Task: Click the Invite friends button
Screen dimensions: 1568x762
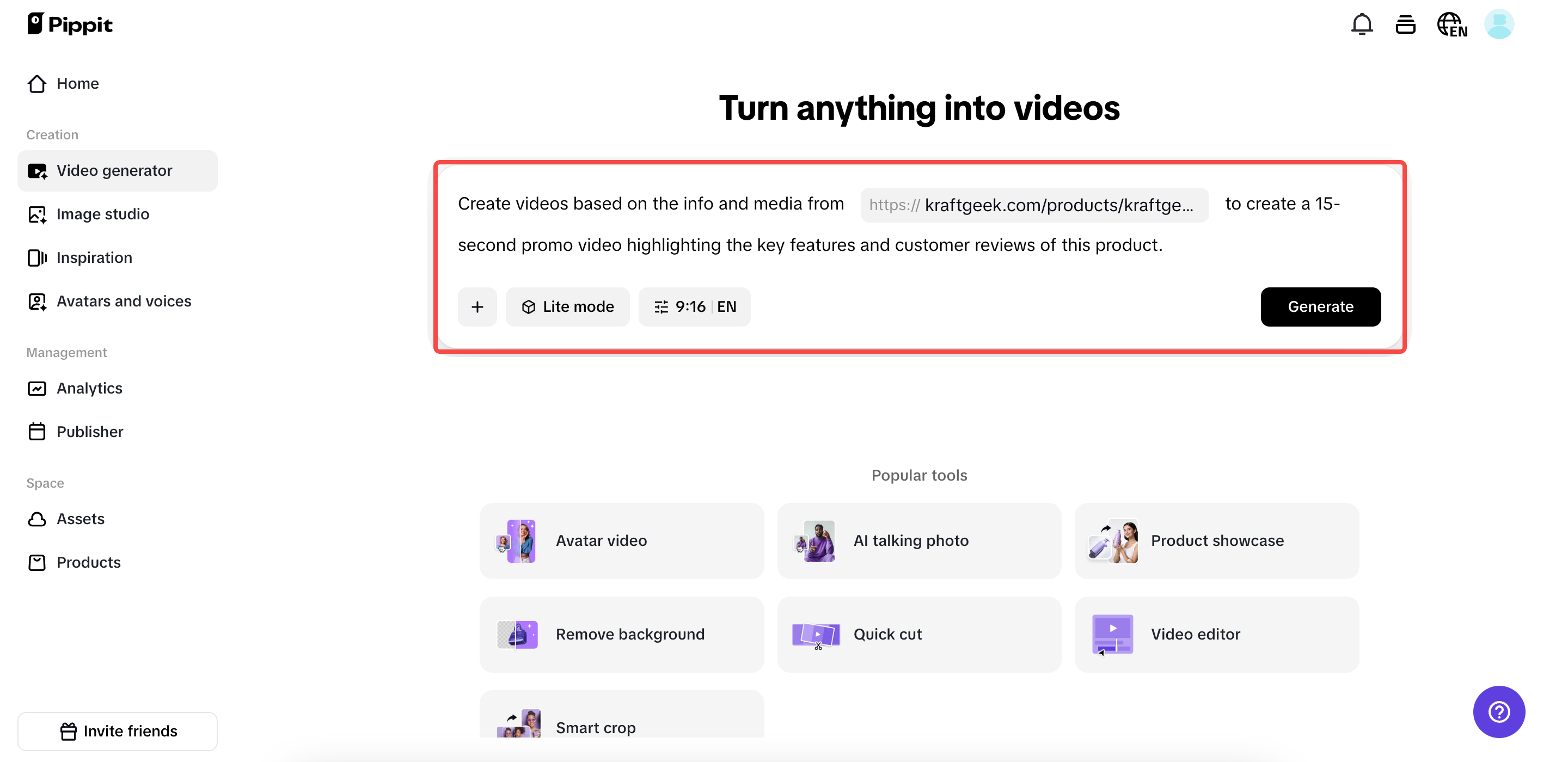Action: (x=118, y=730)
